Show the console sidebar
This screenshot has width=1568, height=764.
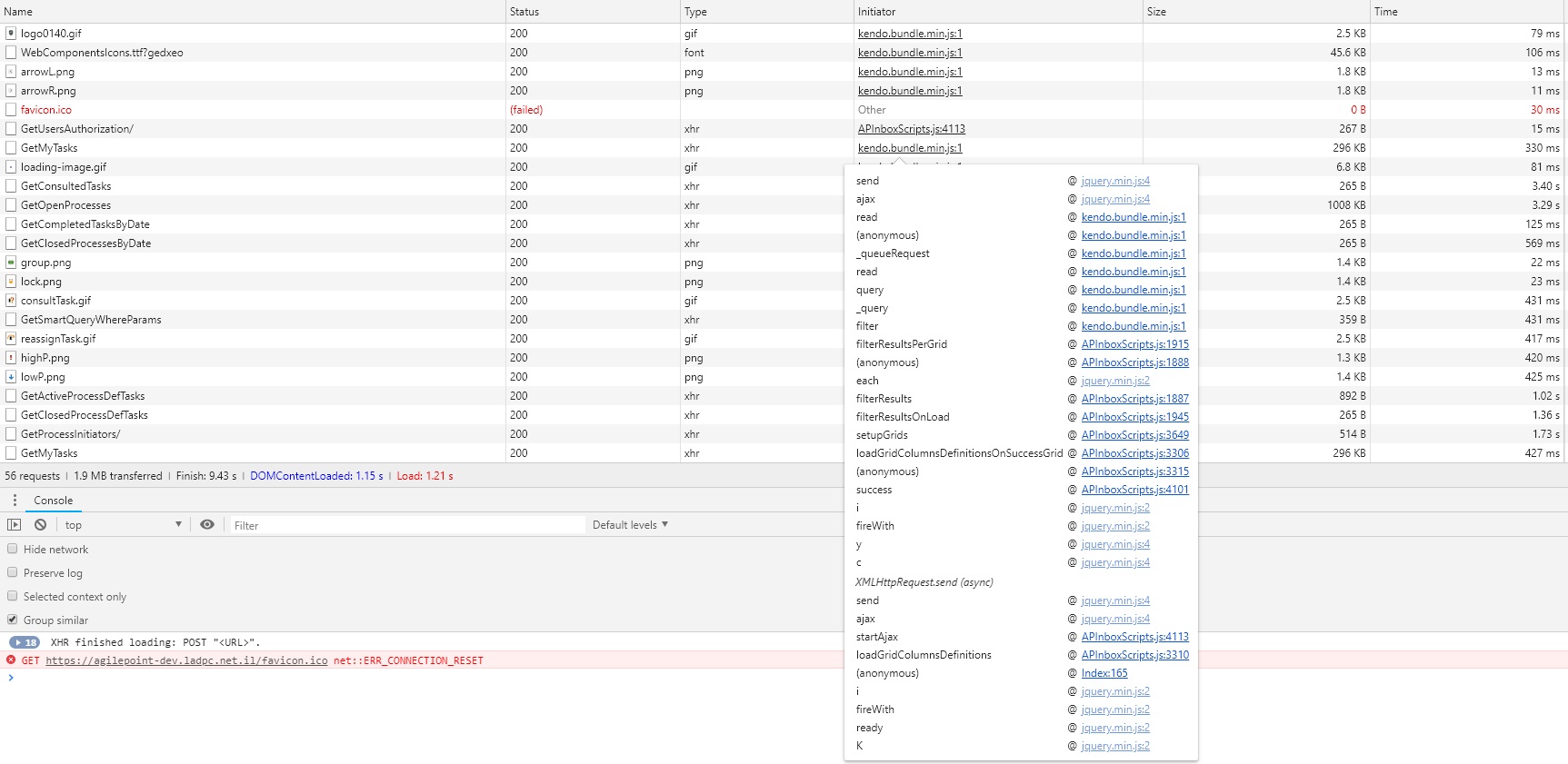point(14,525)
